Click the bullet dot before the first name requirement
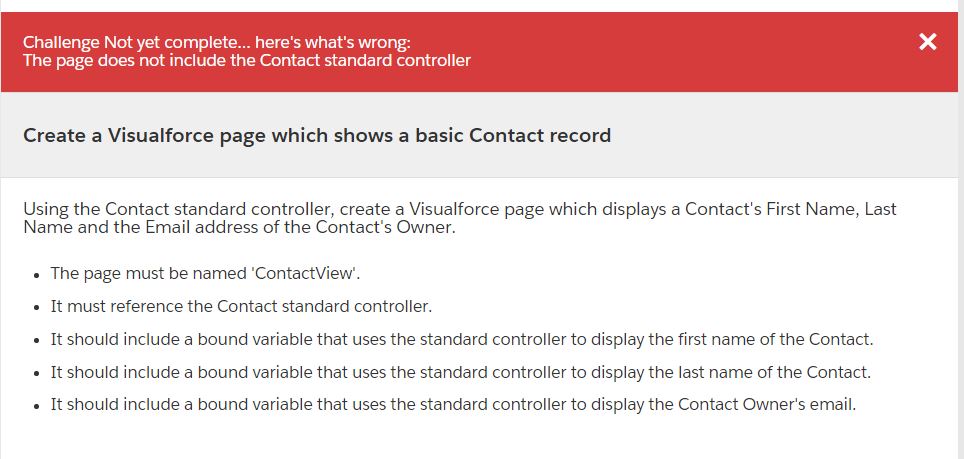Viewport: 964px width, 459px height. point(37,340)
